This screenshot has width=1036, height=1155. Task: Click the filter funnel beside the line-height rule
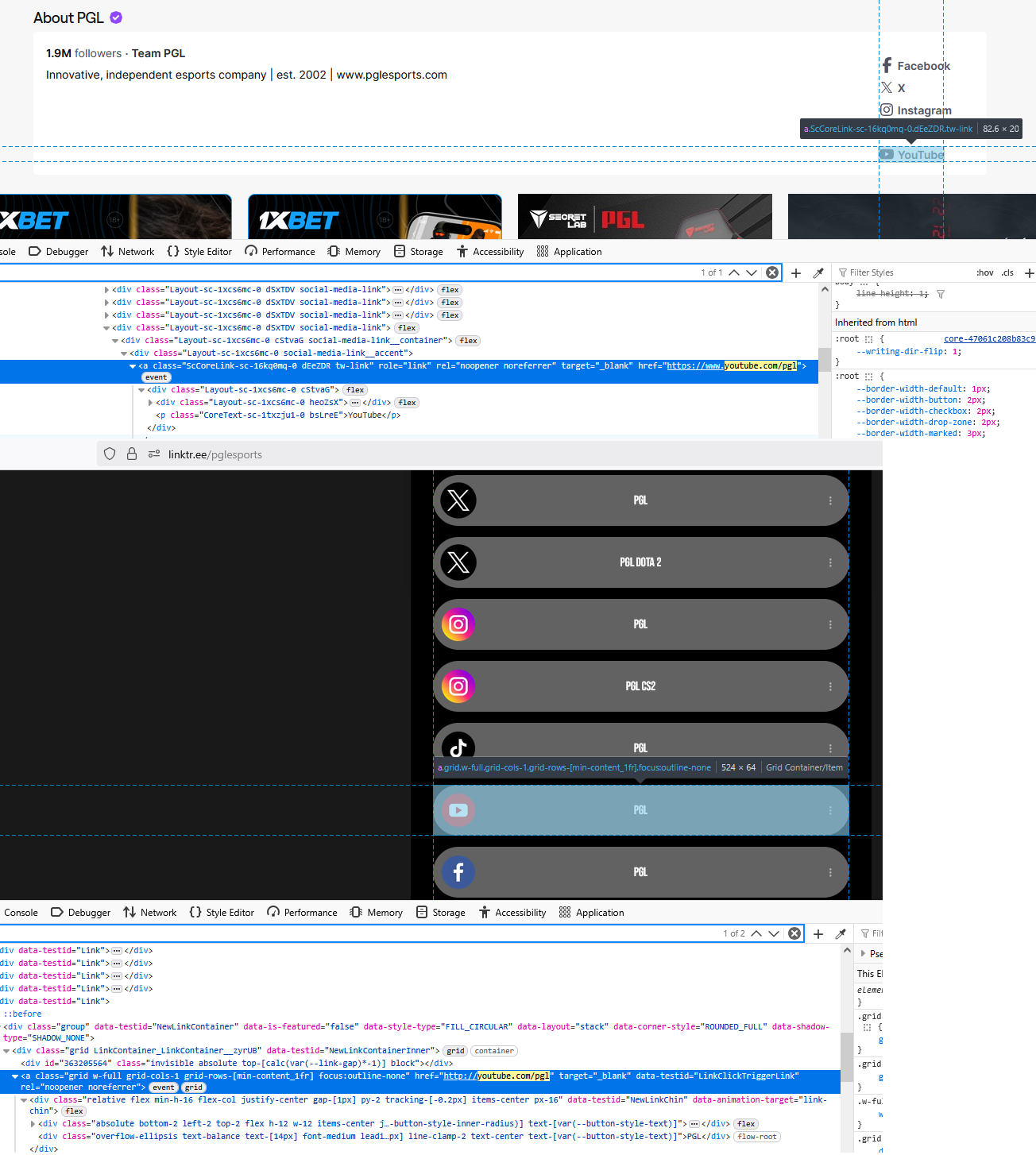pyautogui.click(x=941, y=294)
